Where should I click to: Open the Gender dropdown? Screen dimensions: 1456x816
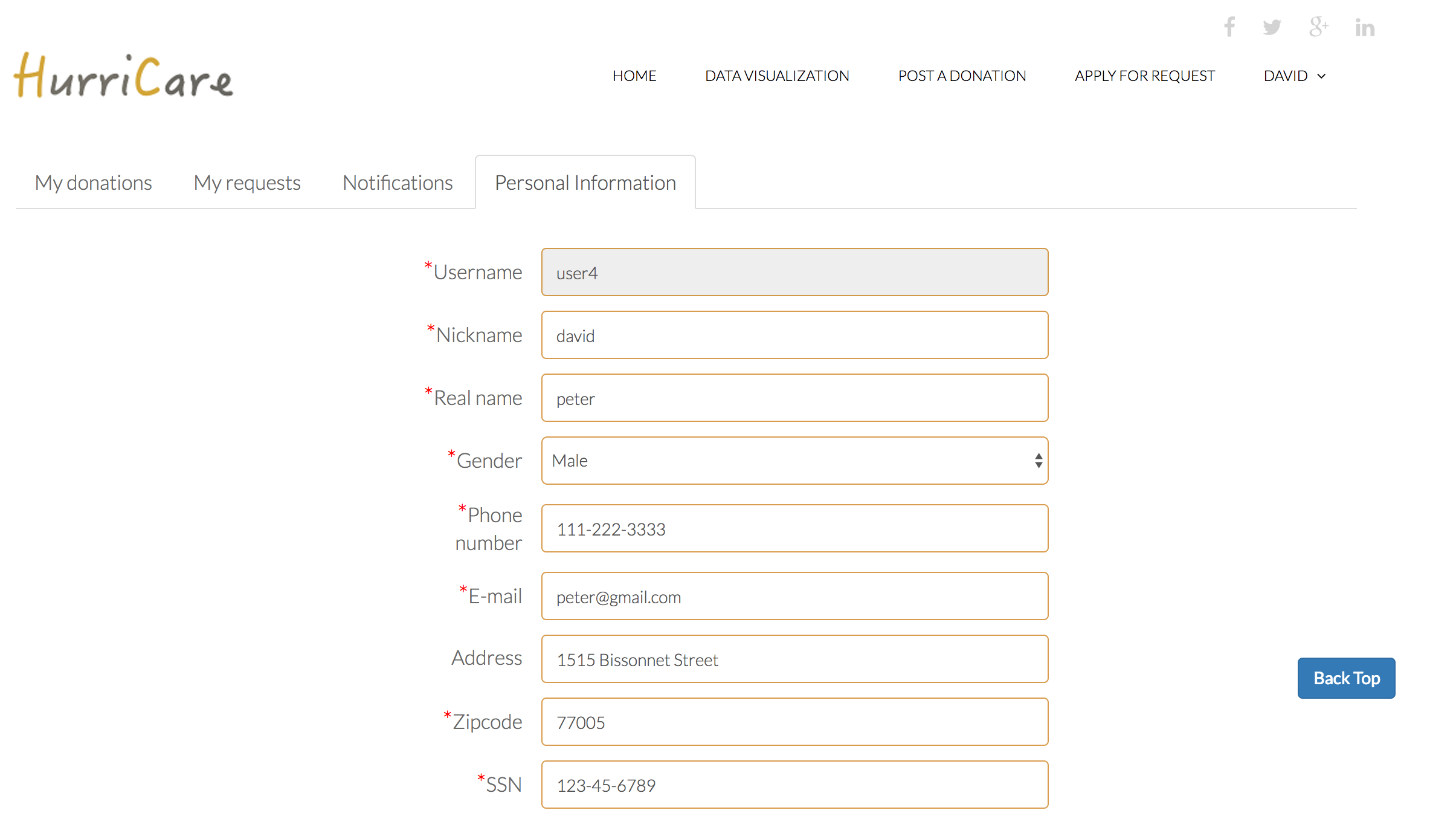click(794, 461)
